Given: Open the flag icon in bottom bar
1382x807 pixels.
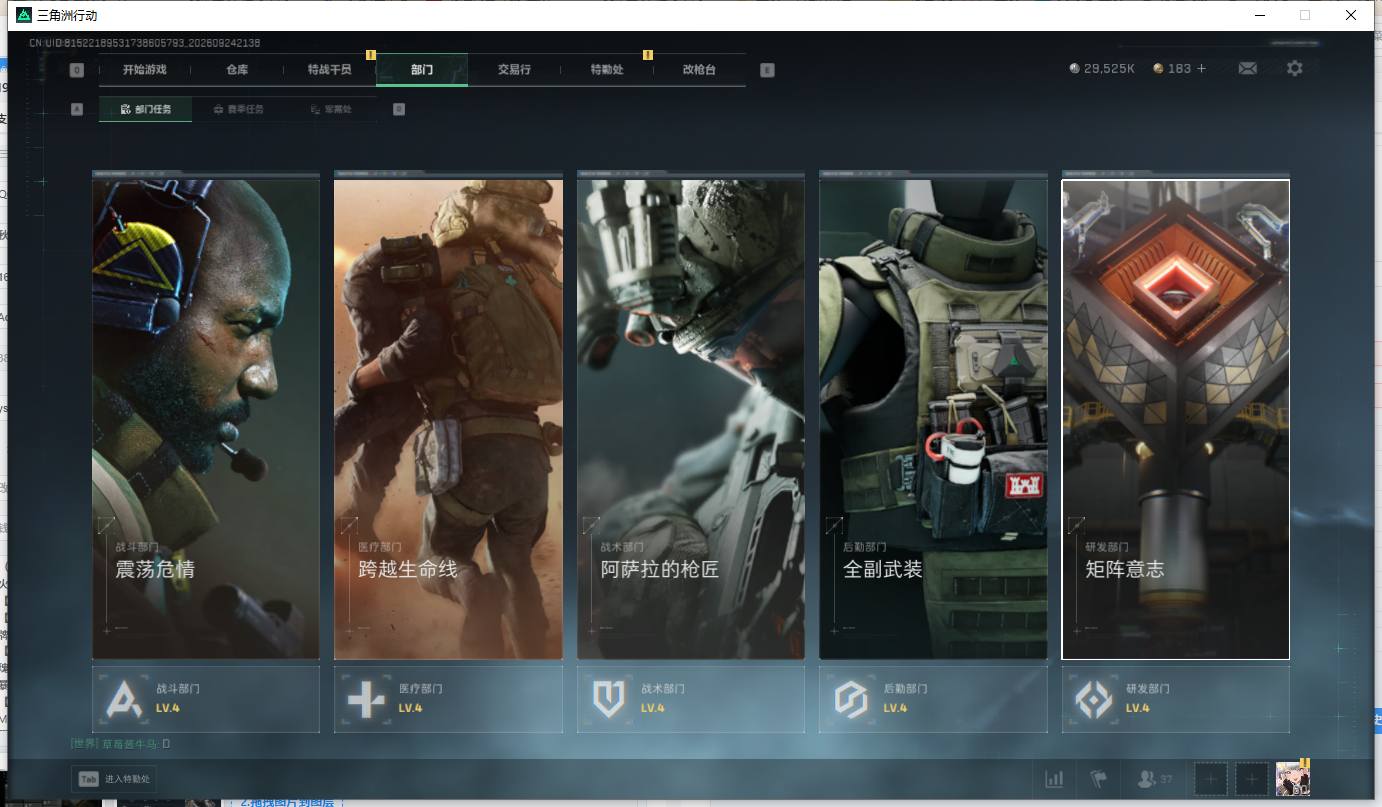Looking at the screenshot, I should (1098, 779).
